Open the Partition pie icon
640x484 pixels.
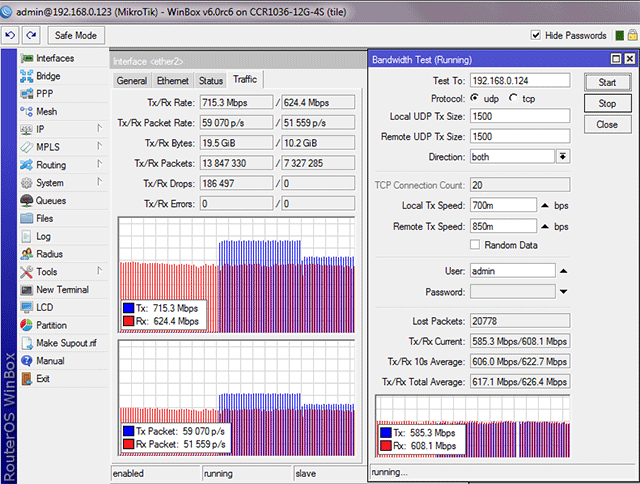[27, 325]
